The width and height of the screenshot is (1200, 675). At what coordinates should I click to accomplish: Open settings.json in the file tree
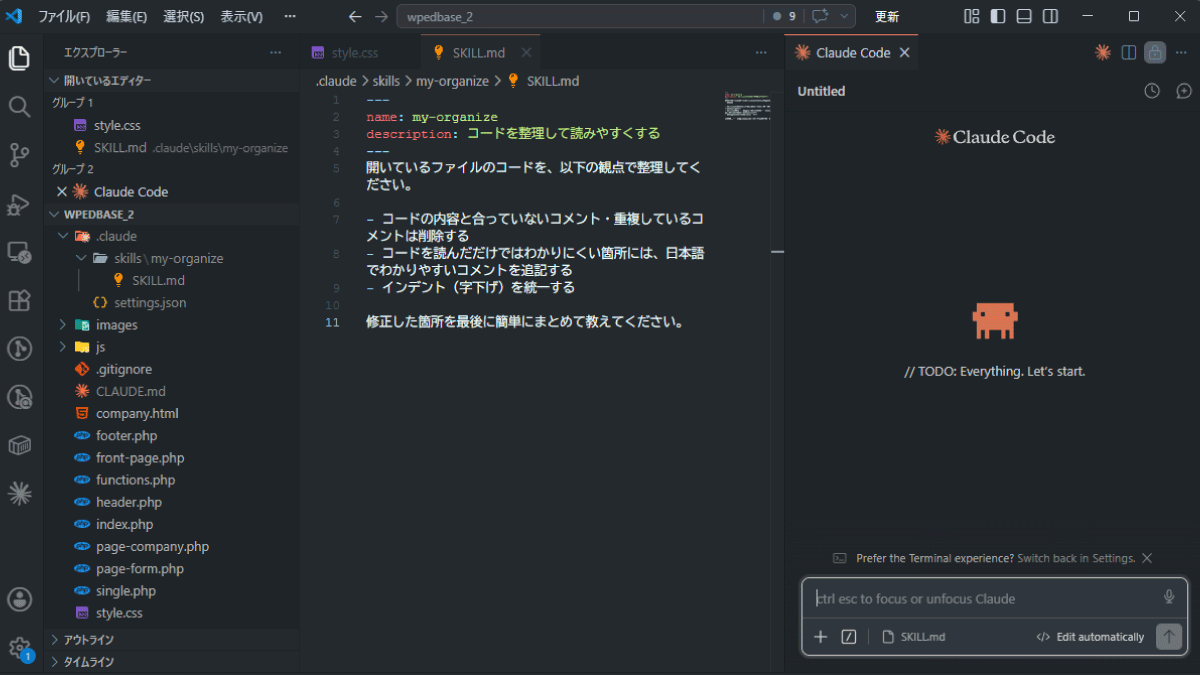pos(150,303)
